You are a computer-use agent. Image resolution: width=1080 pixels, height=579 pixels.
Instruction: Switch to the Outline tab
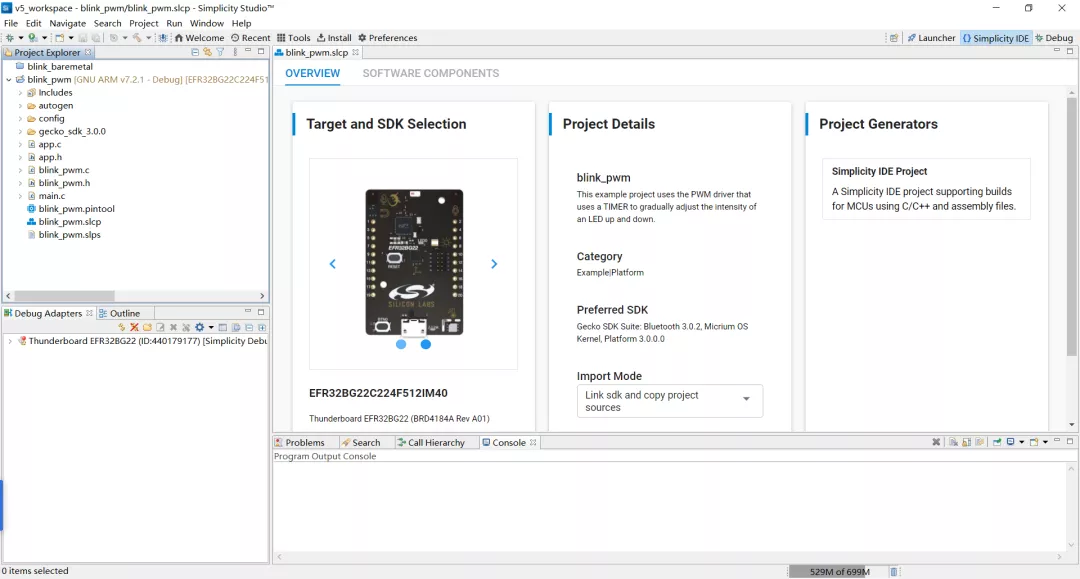pos(120,313)
